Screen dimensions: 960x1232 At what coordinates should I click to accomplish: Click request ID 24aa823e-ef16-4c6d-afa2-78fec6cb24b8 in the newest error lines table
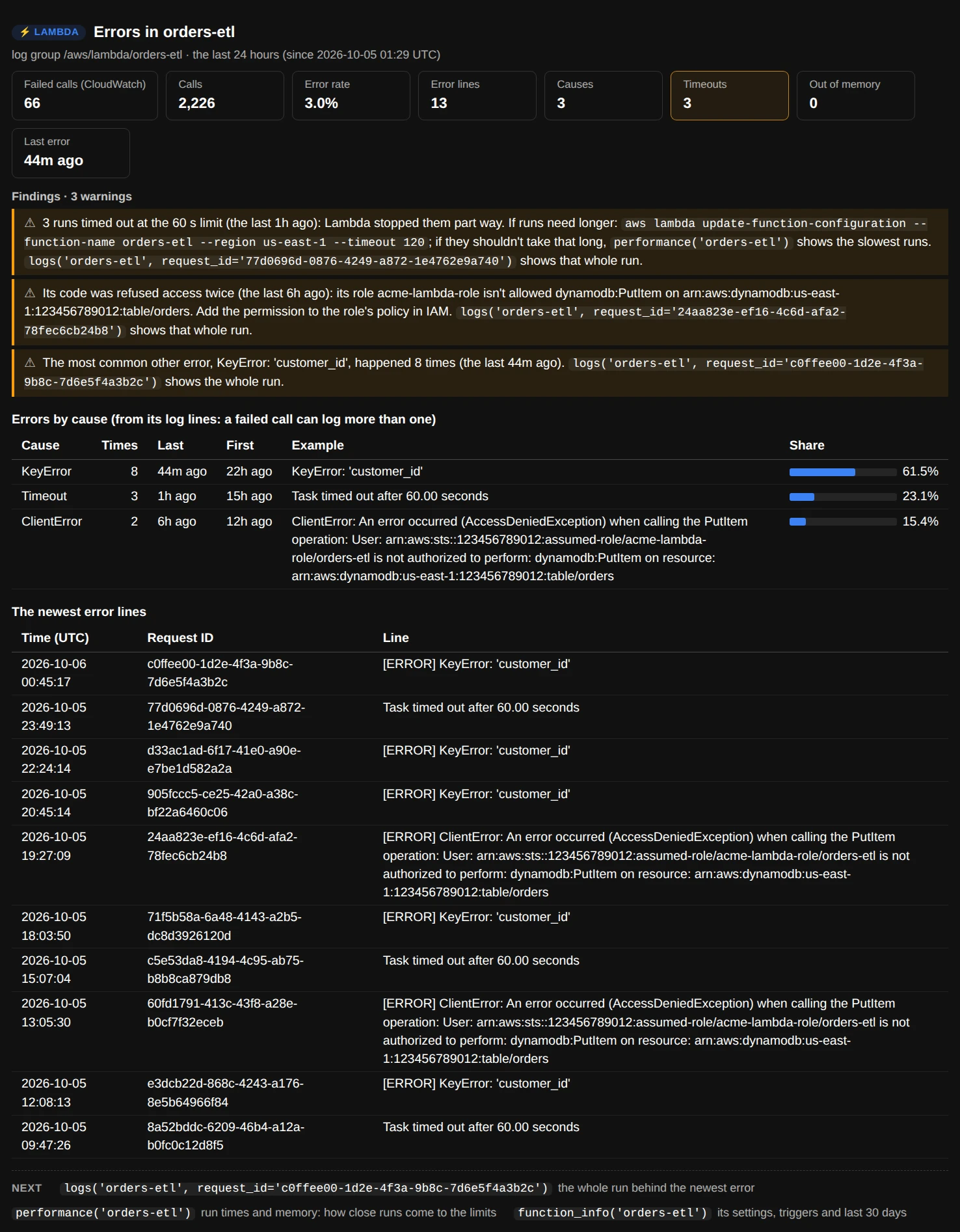pos(222,846)
